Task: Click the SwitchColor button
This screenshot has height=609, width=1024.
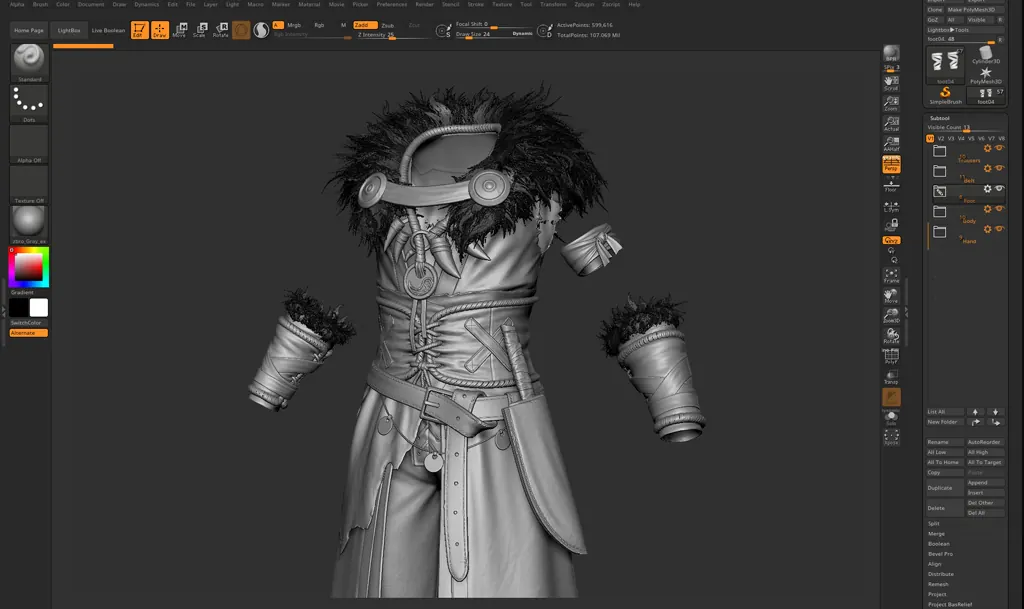Action: [x=29, y=322]
